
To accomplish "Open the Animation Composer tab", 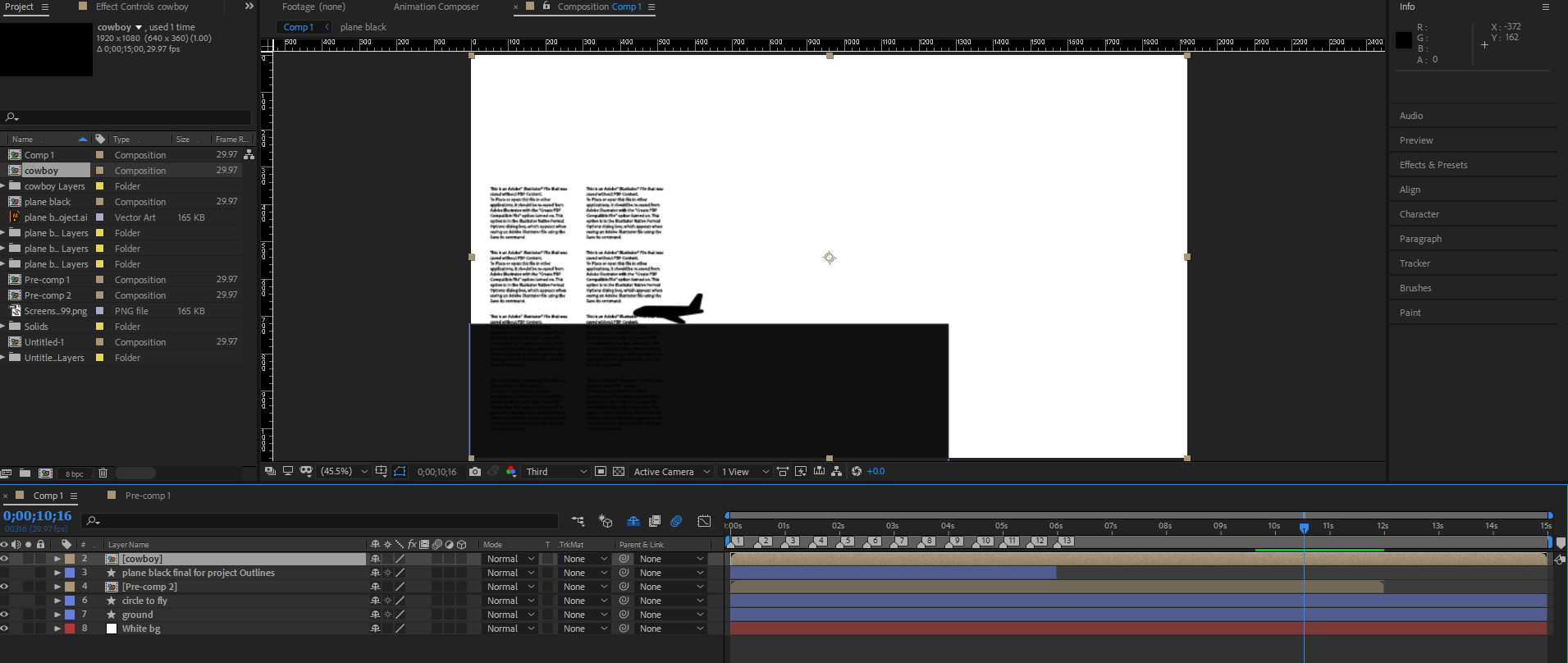I will (437, 7).
